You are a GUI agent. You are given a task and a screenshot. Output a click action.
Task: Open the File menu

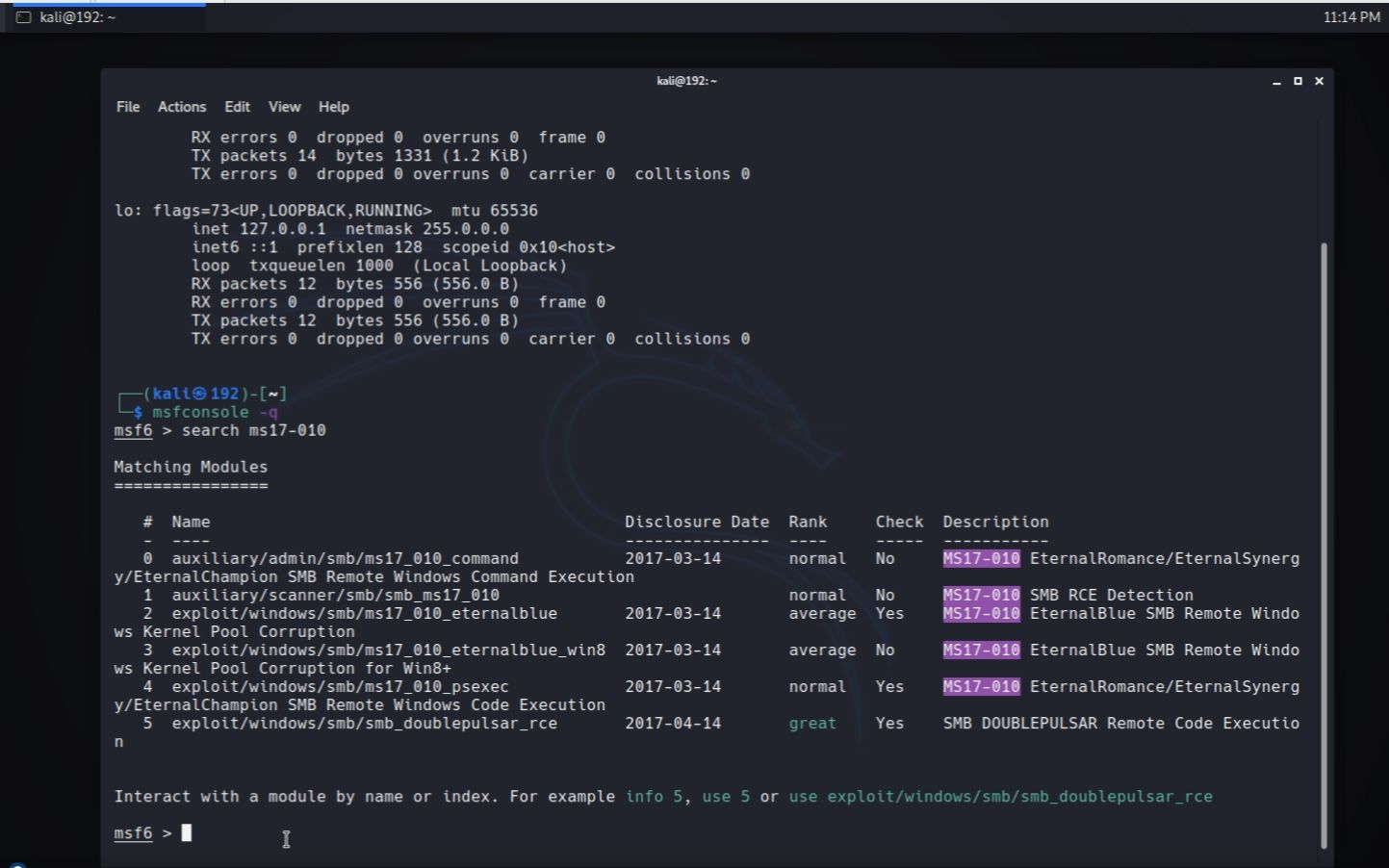tap(126, 107)
